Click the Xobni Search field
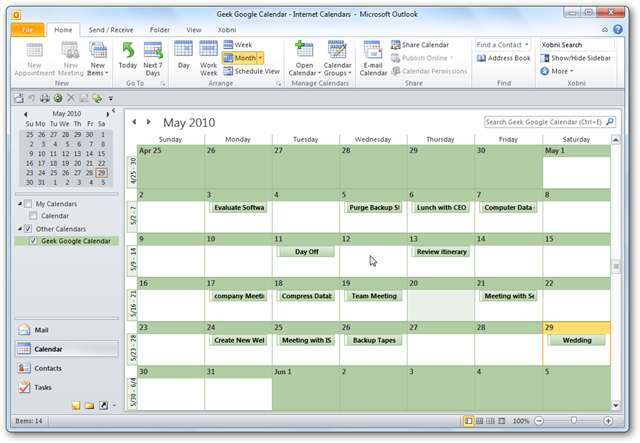Viewport: 640px width, 443px height. (576, 45)
